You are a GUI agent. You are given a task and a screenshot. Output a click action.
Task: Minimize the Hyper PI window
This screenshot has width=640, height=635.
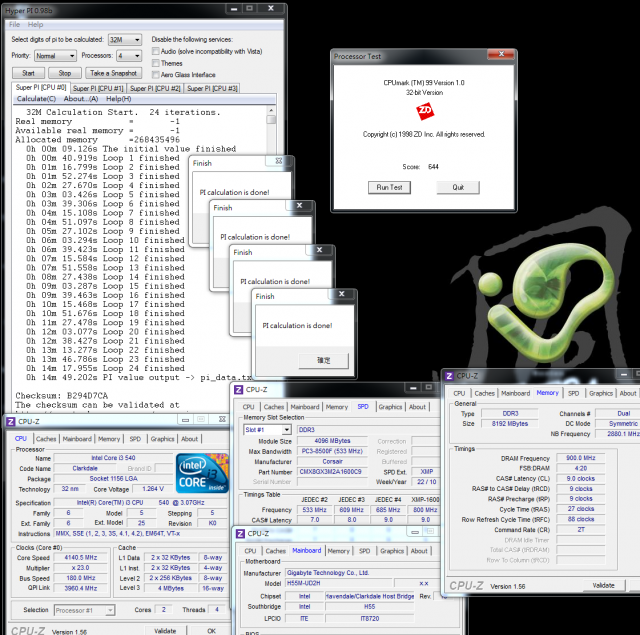coord(234,9)
